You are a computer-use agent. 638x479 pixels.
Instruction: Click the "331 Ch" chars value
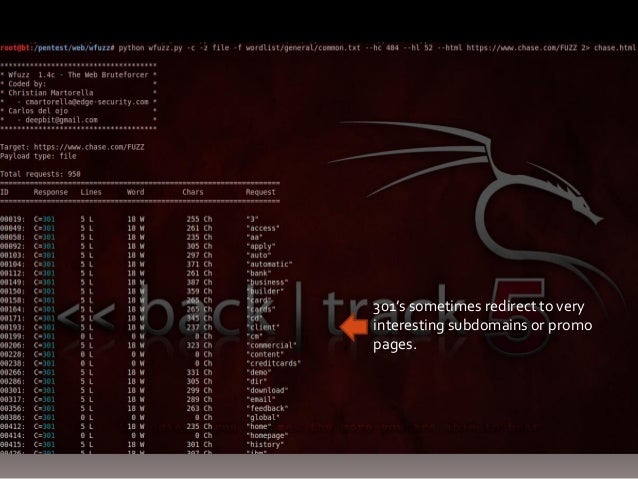[x=199, y=372]
